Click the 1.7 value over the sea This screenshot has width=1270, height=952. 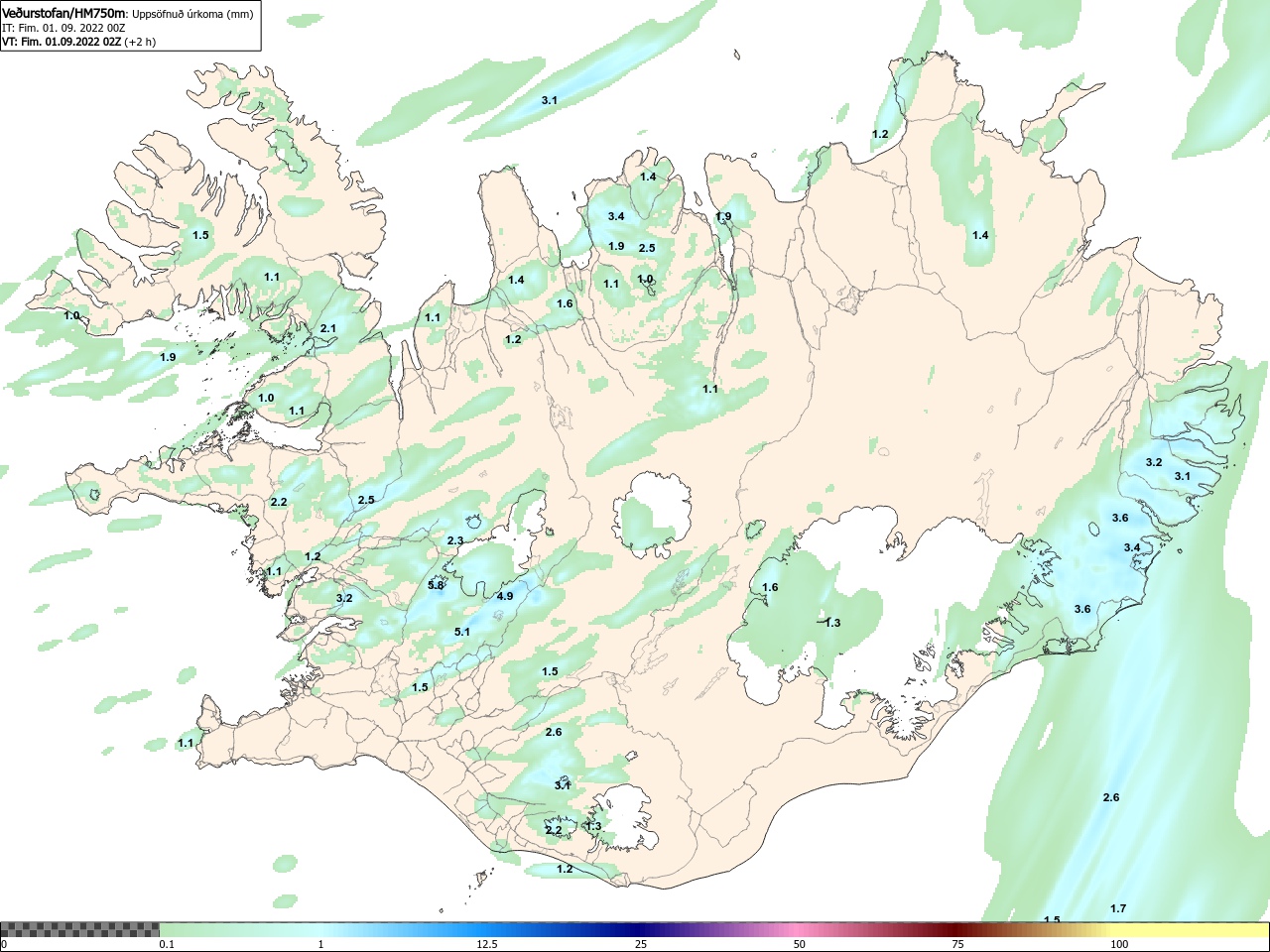pyautogui.click(x=1118, y=908)
